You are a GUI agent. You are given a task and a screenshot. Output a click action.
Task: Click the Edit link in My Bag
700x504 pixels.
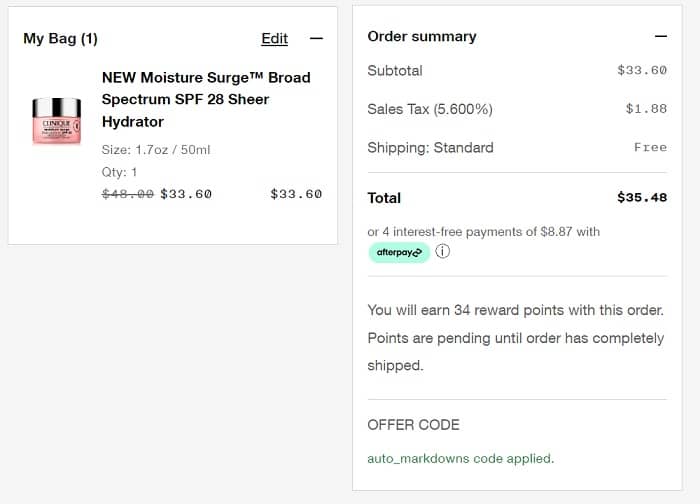click(274, 39)
